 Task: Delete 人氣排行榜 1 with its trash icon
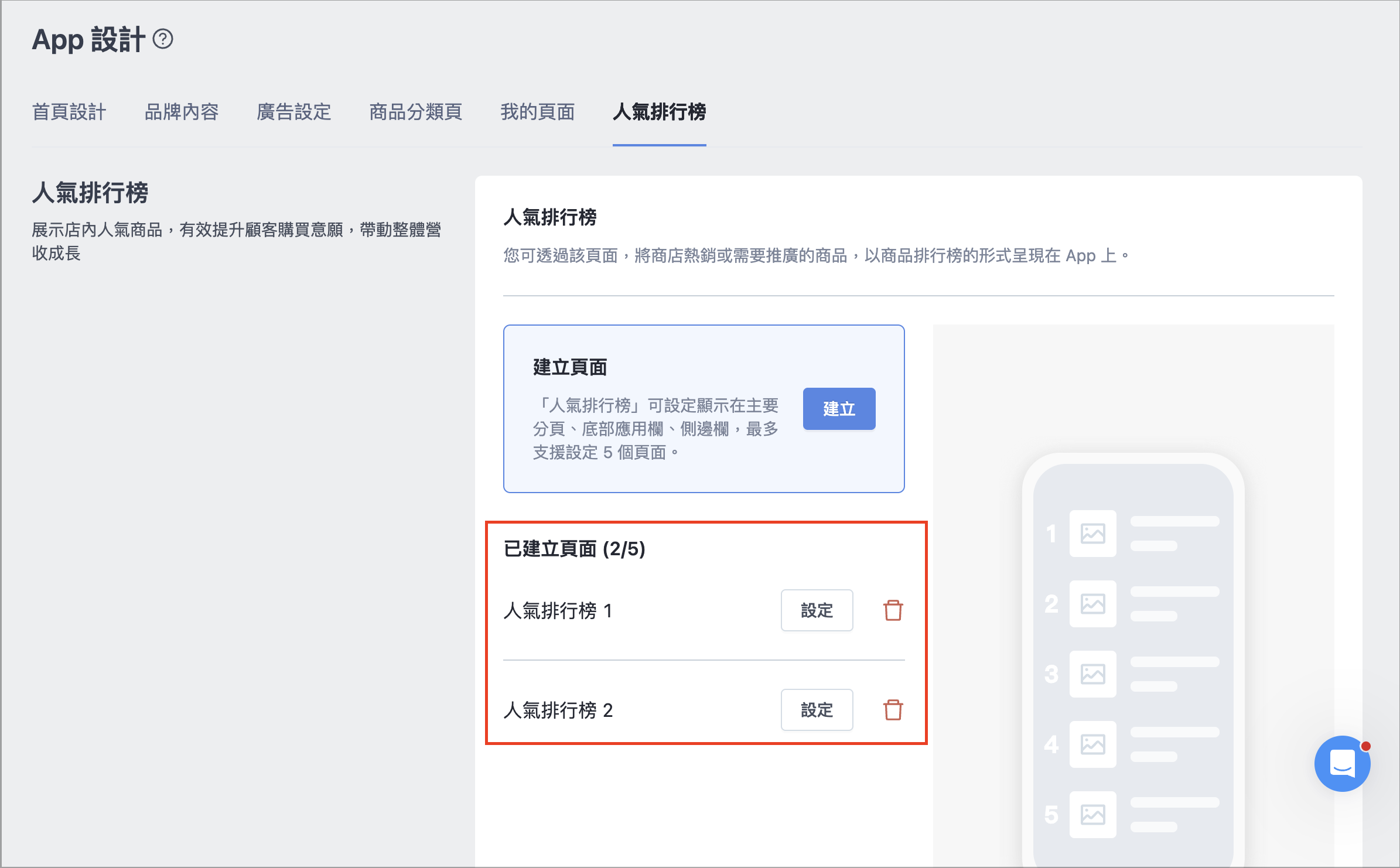tap(893, 610)
